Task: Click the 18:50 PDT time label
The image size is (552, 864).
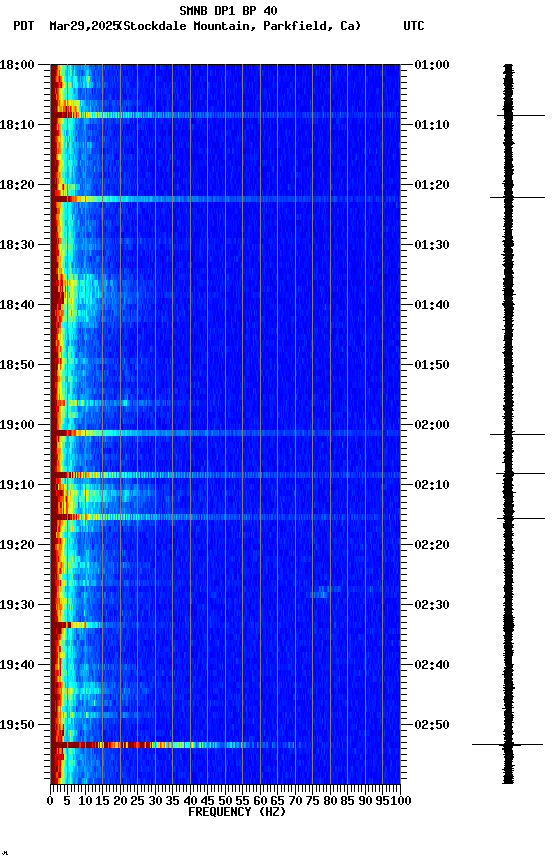Action: pyautogui.click(x=17, y=365)
